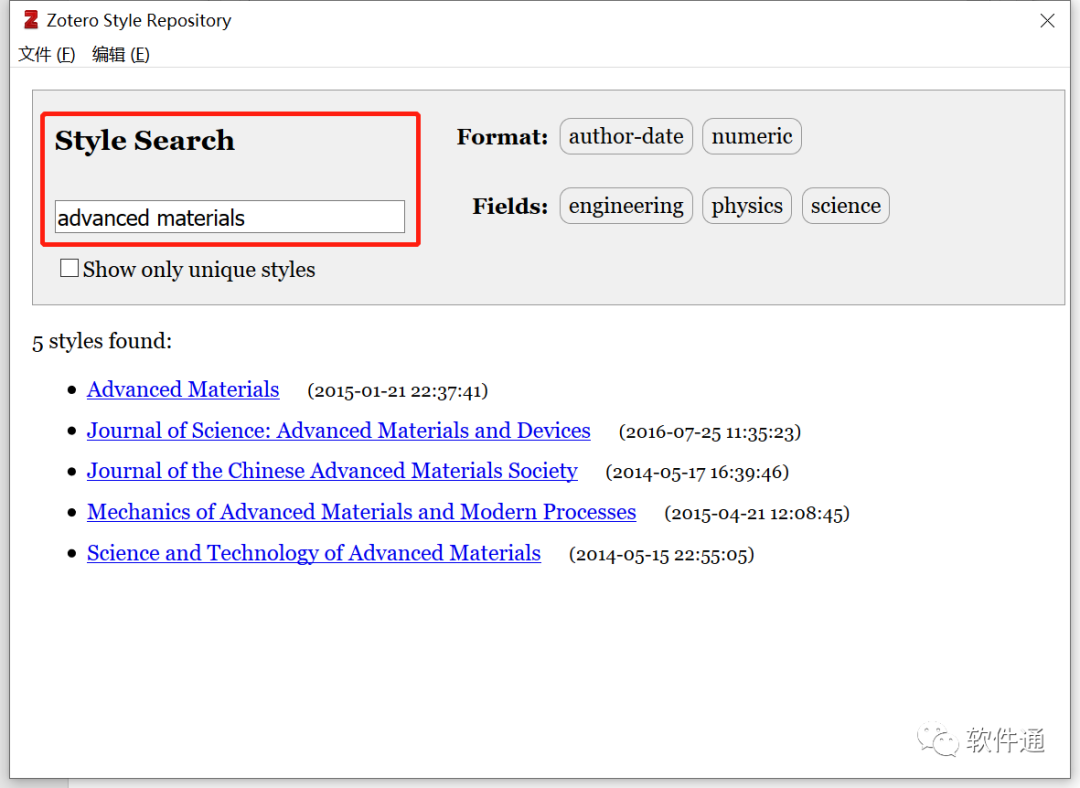Image resolution: width=1080 pixels, height=788 pixels.
Task: Open the 编辑 (E) menu
Action: (x=121, y=54)
